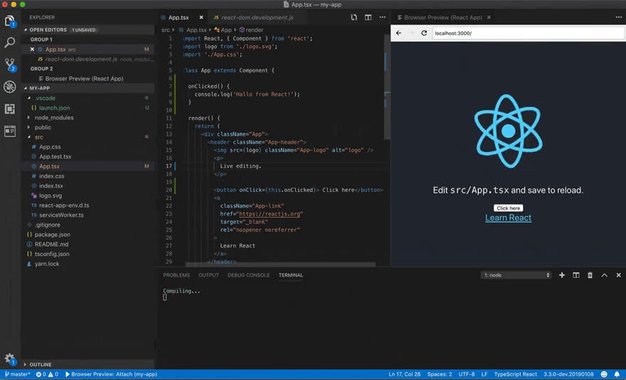This screenshot has width=626, height=380.
Task: Open the Output panel tab
Action: click(x=209, y=275)
